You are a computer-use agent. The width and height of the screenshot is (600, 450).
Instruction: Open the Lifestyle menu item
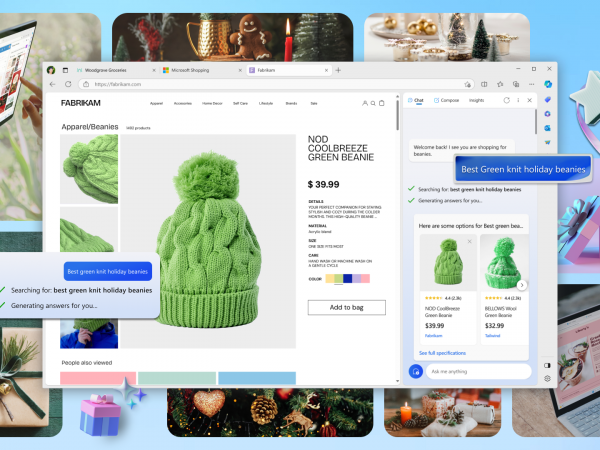click(266, 103)
